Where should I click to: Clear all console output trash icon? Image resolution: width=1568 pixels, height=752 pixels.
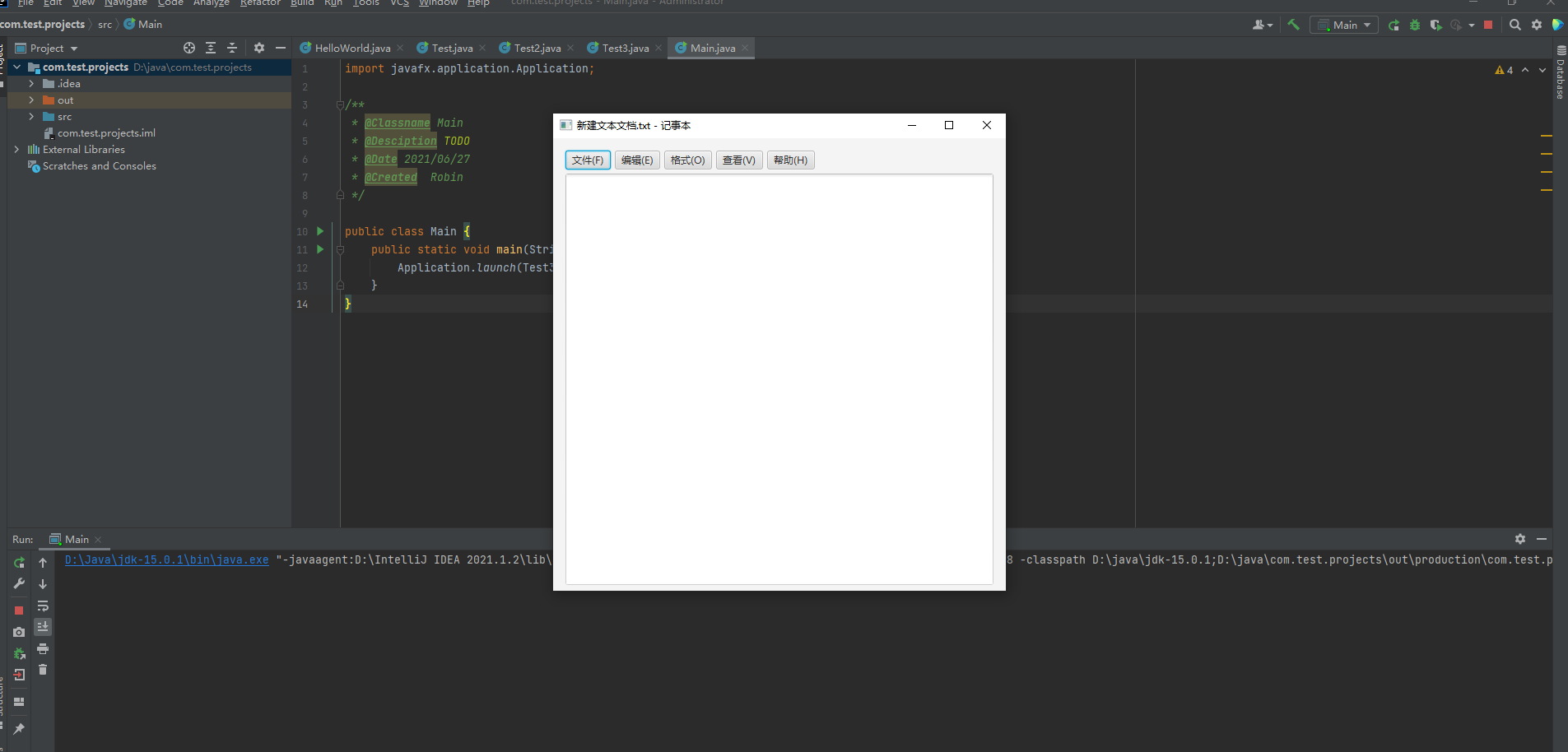[43, 670]
